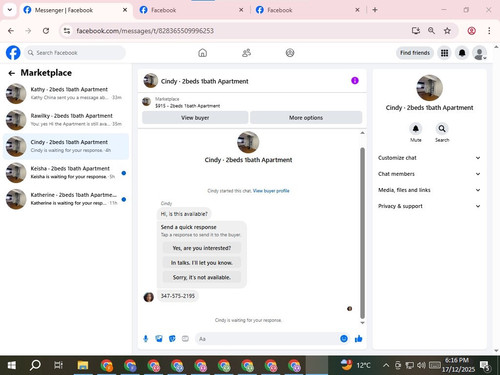View site information icon in address bar
The width and height of the screenshot is (500, 375).
67,31
